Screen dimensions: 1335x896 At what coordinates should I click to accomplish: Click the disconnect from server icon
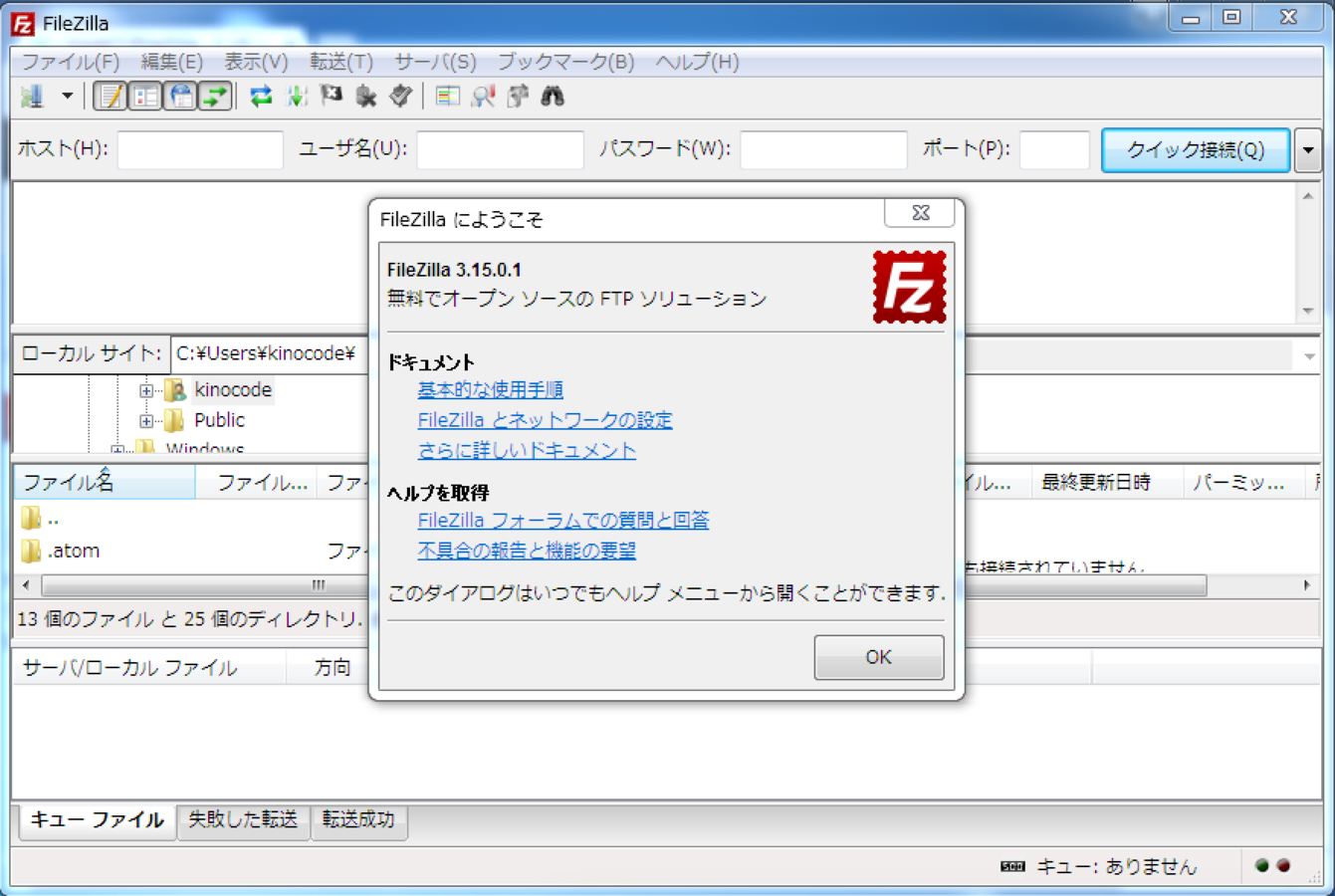366,97
